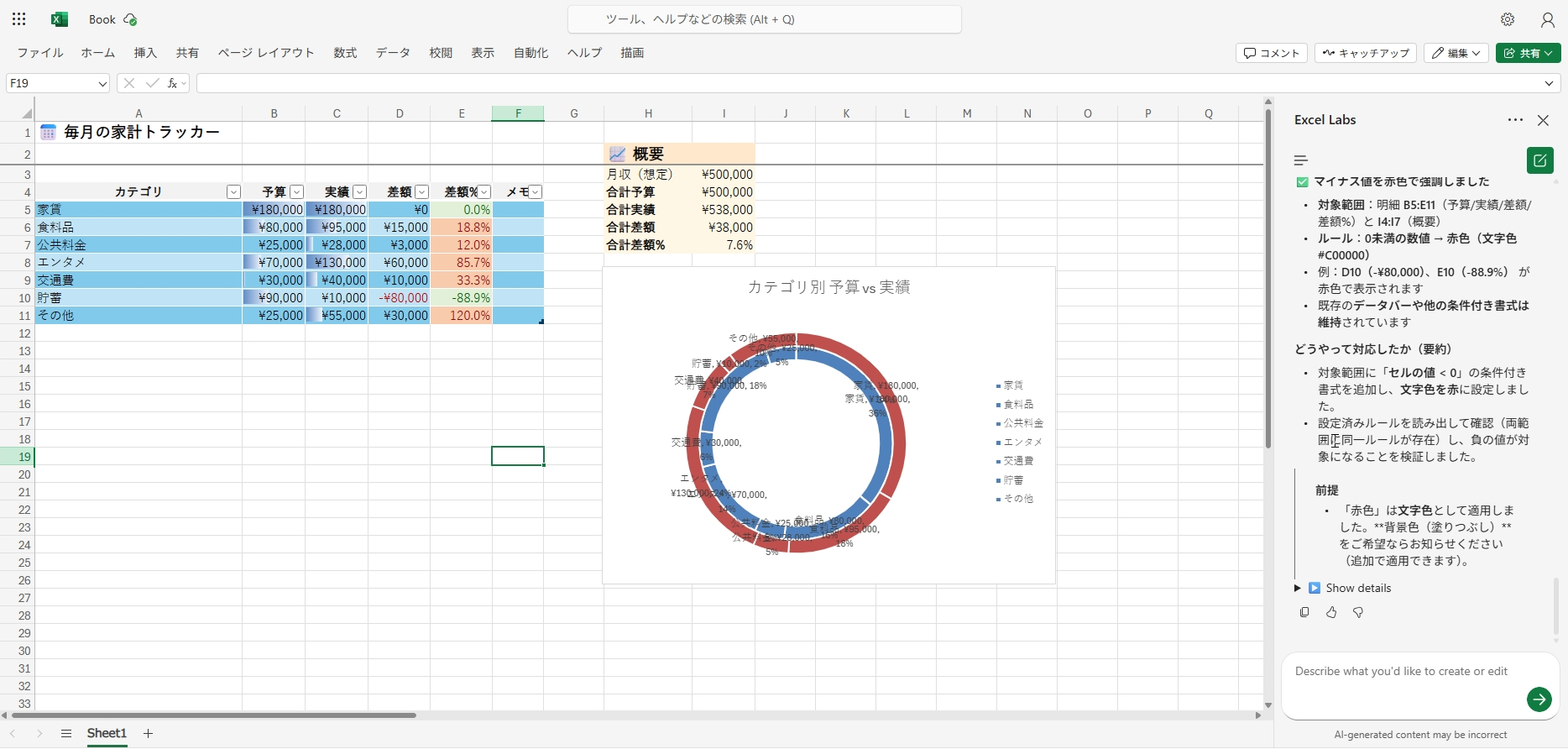Select the -¥80,000 cell

[399, 298]
